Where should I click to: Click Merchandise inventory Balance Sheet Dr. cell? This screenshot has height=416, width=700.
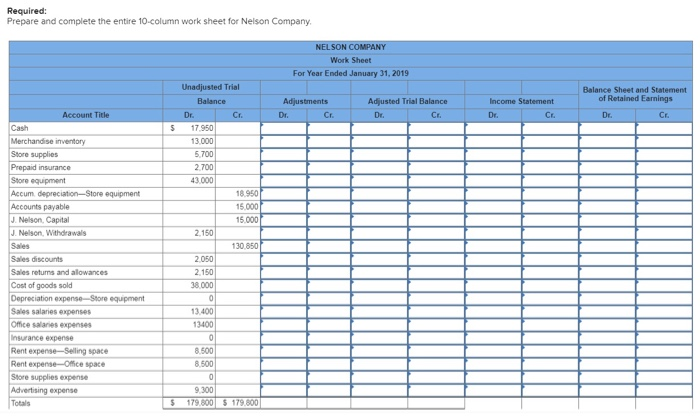[x=607, y=141]
